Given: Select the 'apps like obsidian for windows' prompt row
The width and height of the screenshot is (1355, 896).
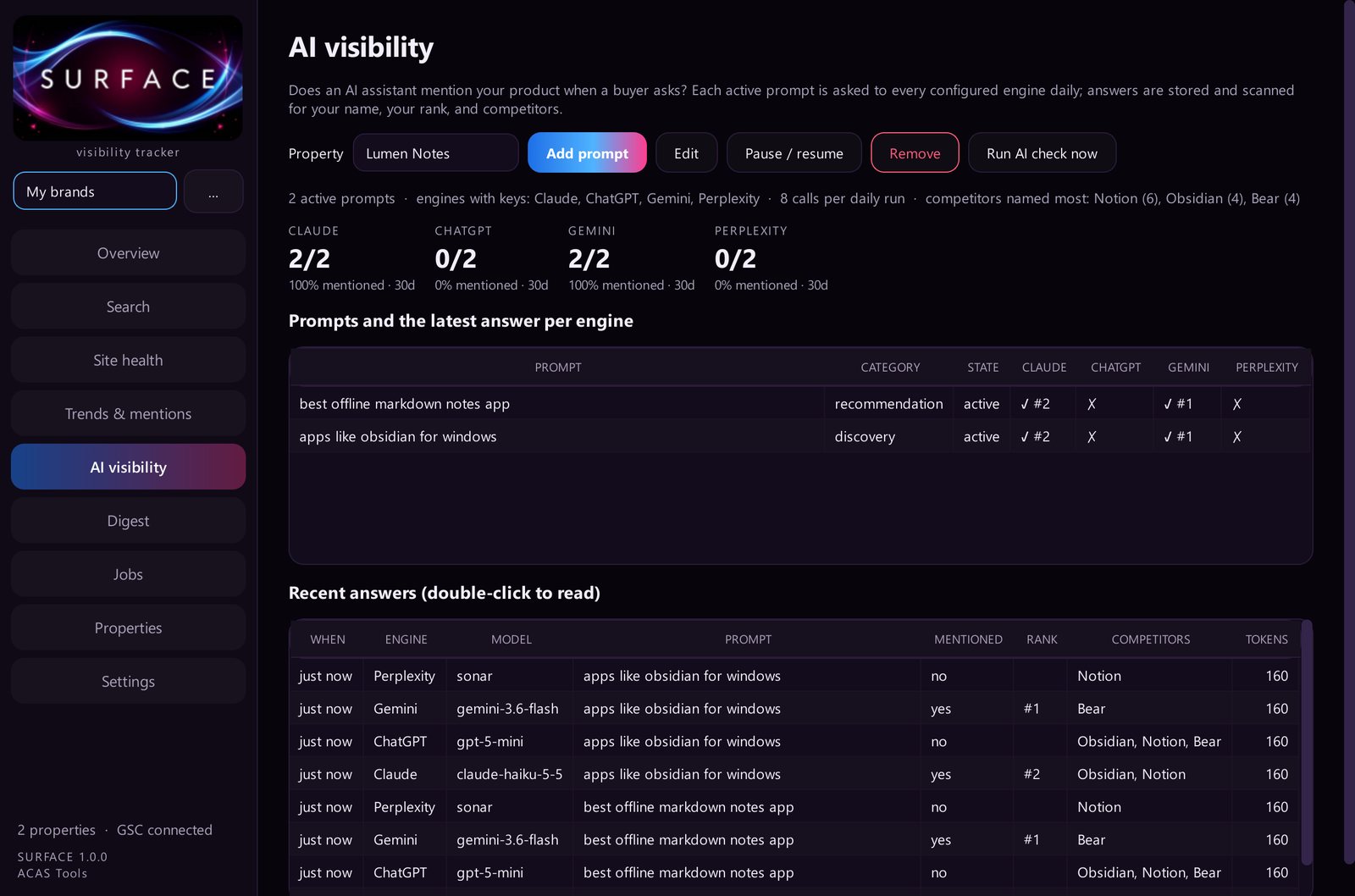Looking at the screenshot, I should 800,437.
